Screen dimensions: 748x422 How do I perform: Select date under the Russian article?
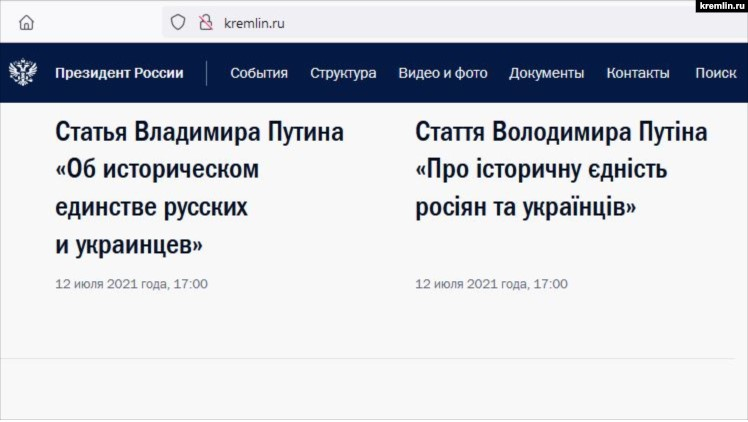pos(131,284)
